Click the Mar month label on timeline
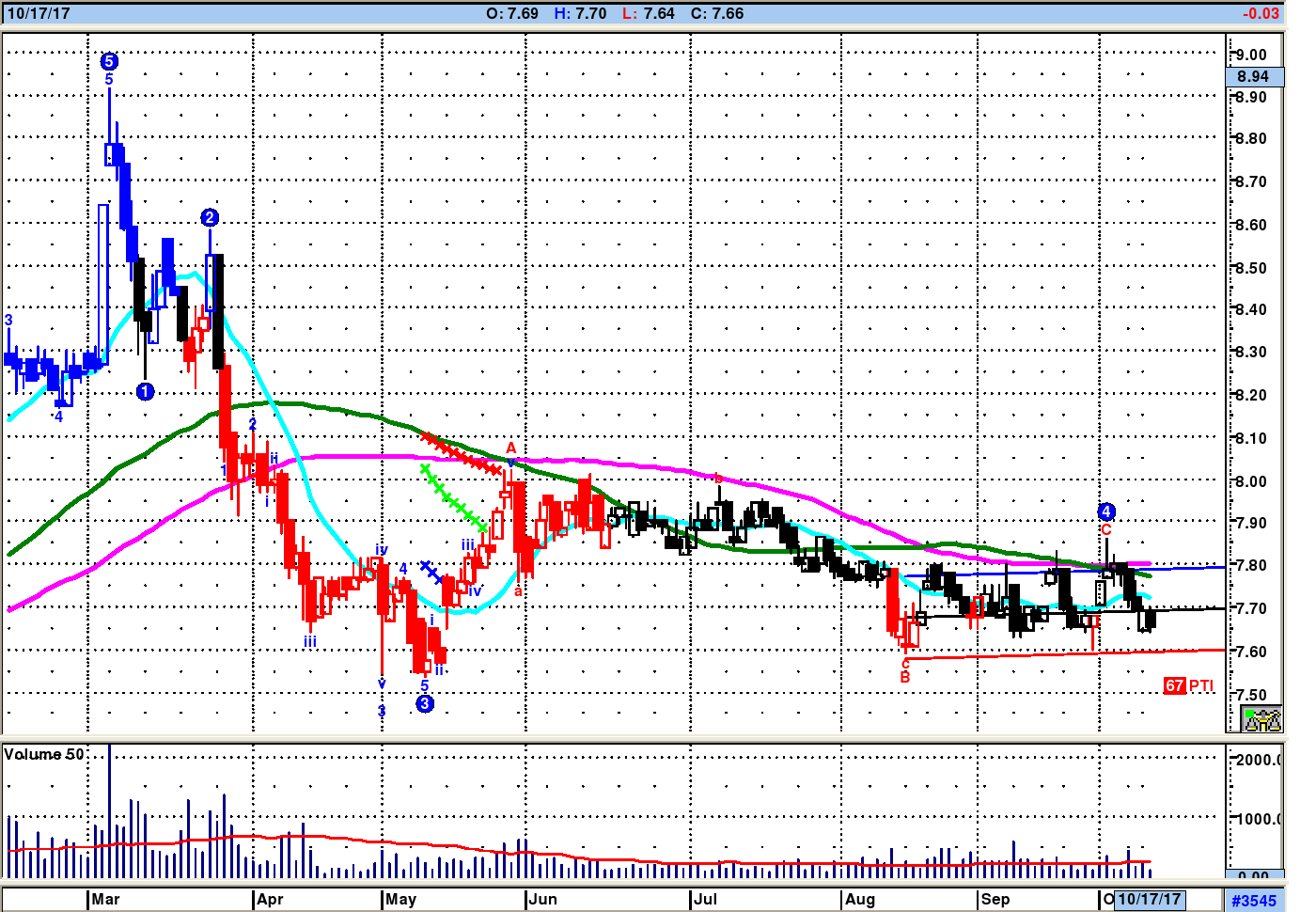The width and height of the screenshot is (1316, 912). click(x=105, y=899)
